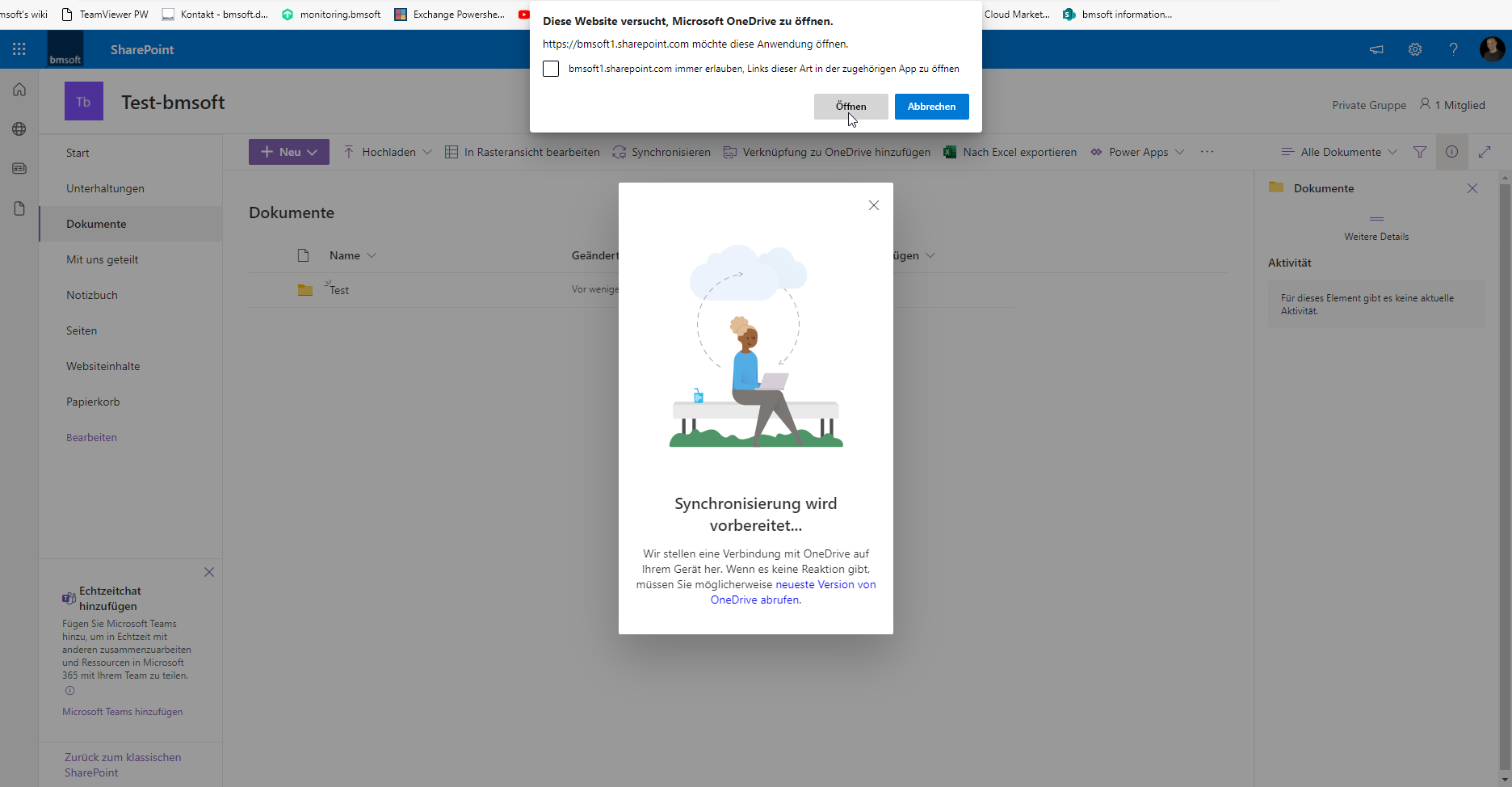Close the Dokumente details pane
Image resolution: width=1512 pixels, height=787 pixels.
point(1472,188)
